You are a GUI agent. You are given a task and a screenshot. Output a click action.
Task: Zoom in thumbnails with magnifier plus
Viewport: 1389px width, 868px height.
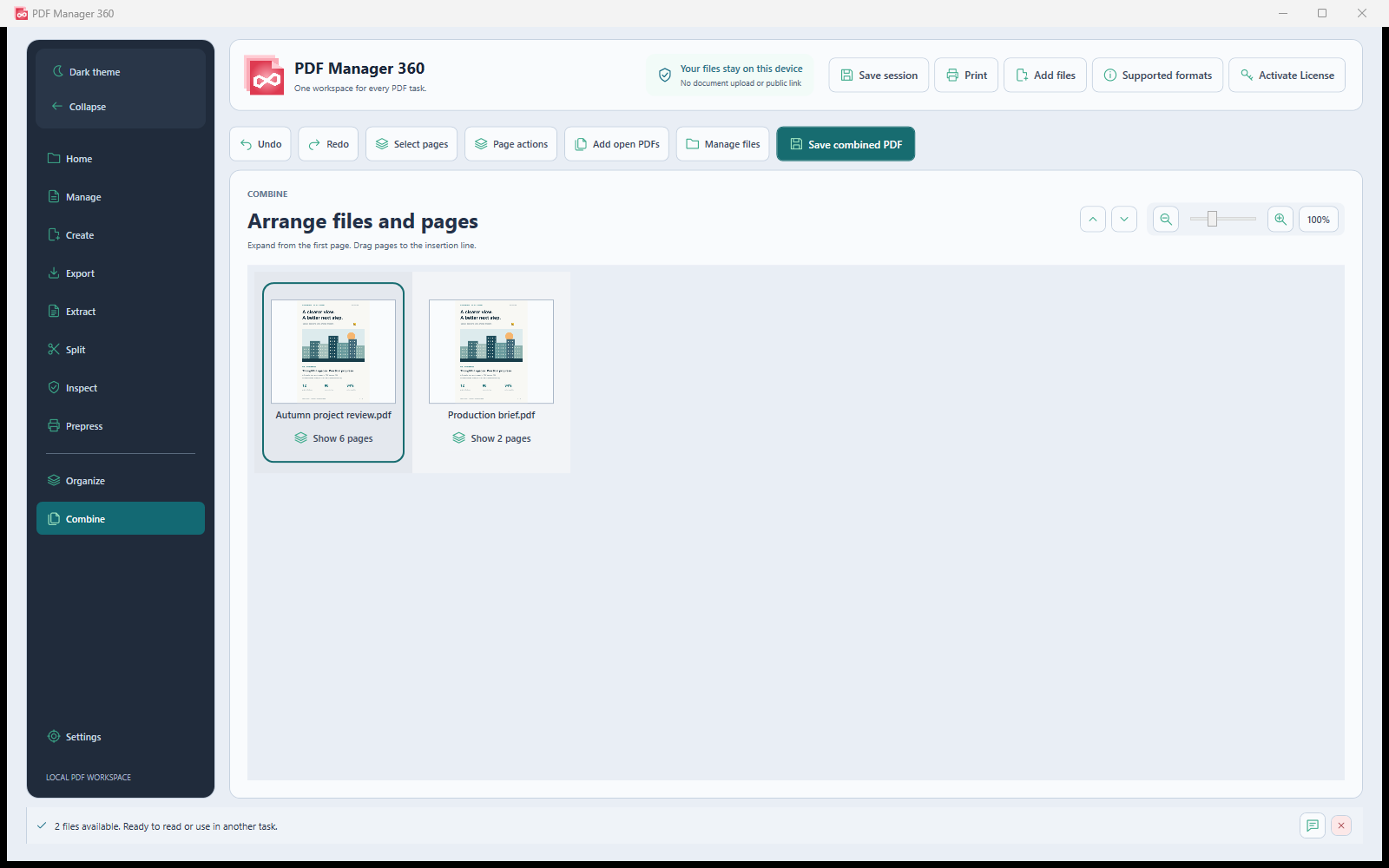pyautogui.click(x=1280, y=220)
